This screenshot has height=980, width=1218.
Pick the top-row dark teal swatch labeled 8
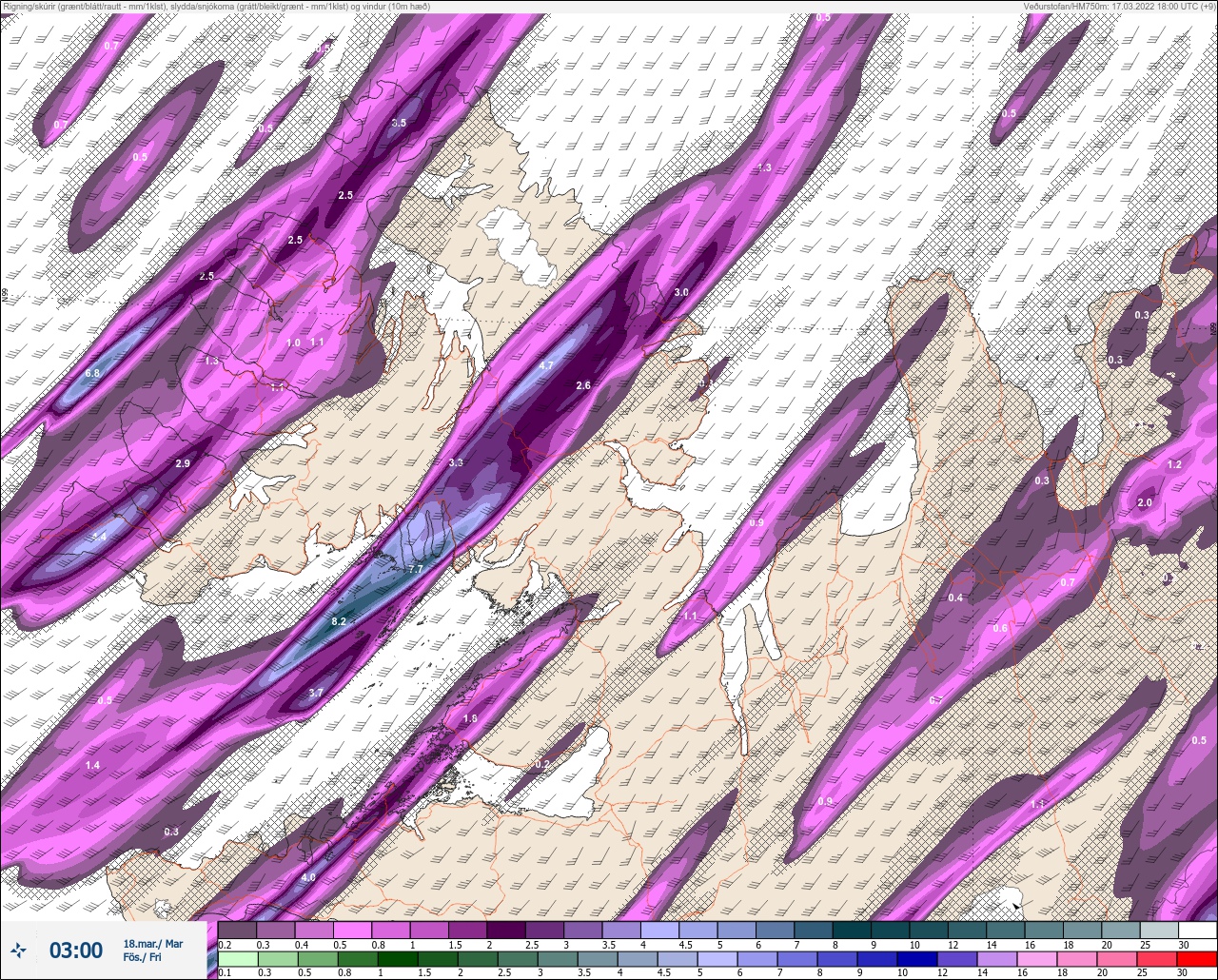[852, 930]
